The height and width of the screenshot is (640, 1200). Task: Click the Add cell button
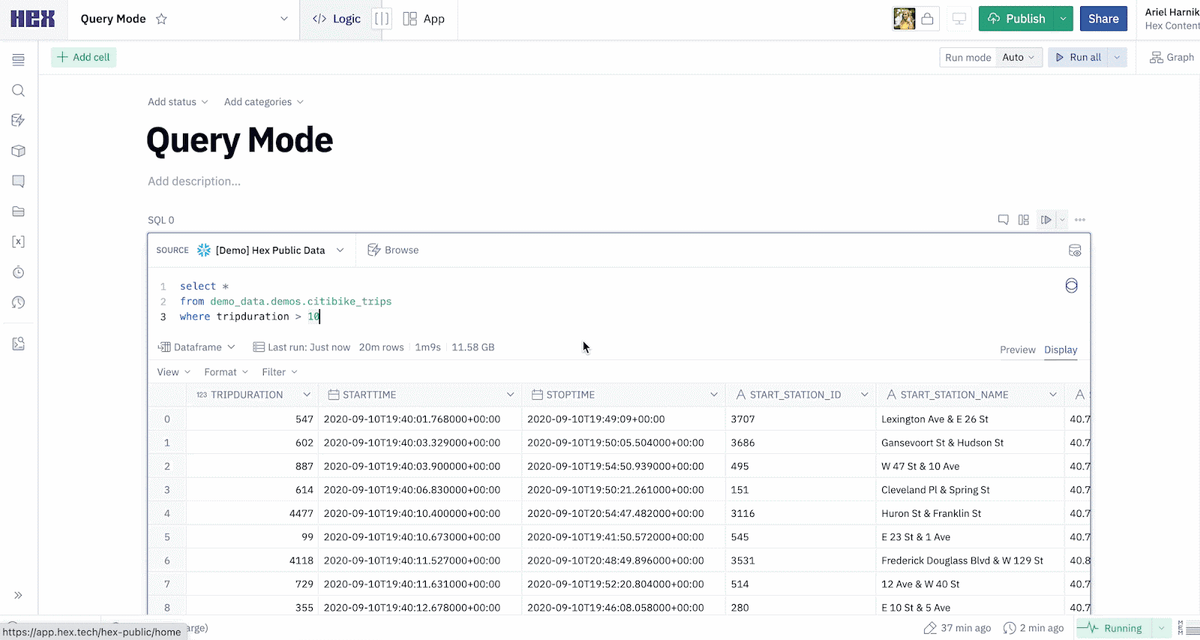point(84,57)
